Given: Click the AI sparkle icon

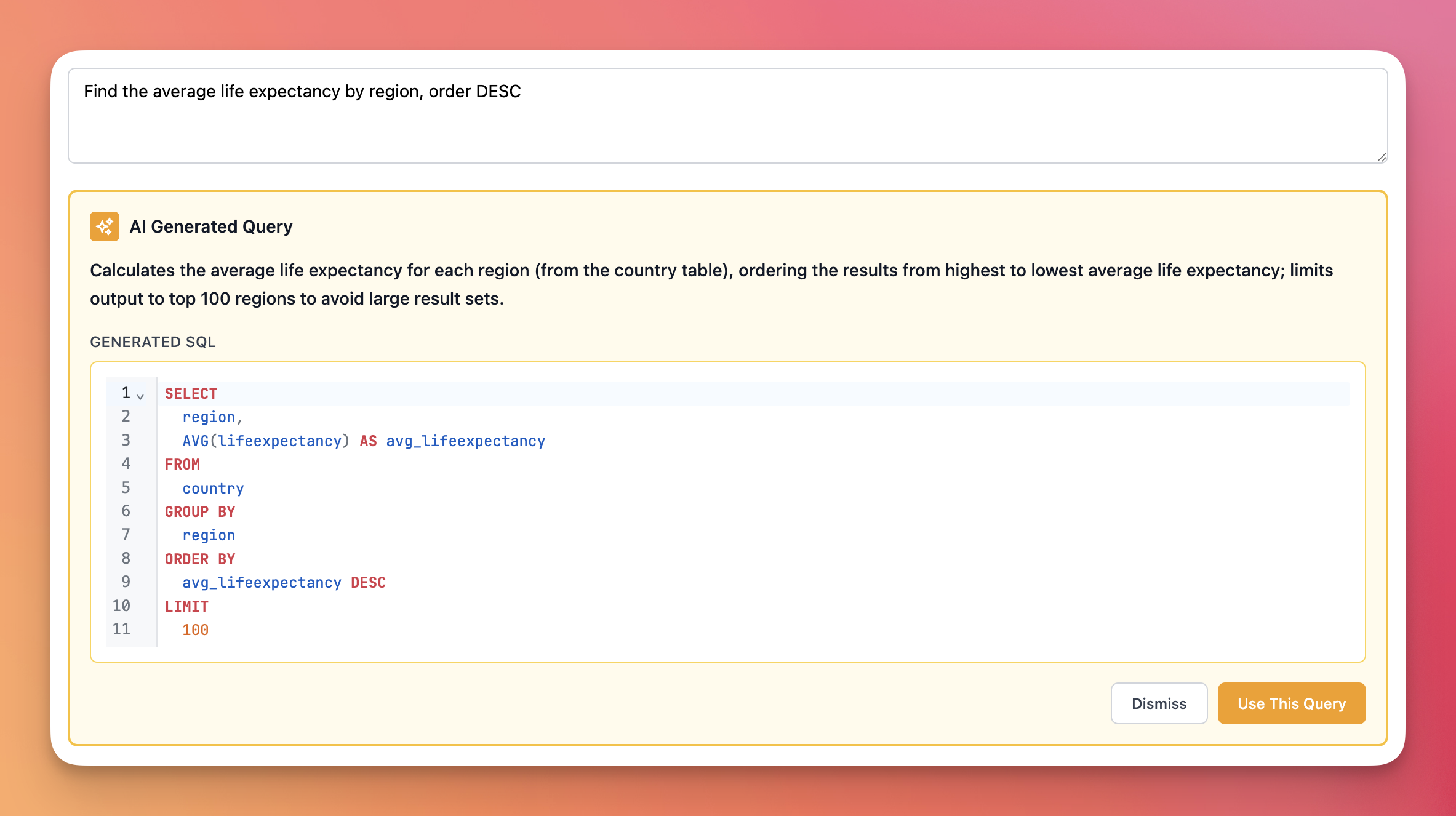Looking at the screenshot, I should coord(105,226).
